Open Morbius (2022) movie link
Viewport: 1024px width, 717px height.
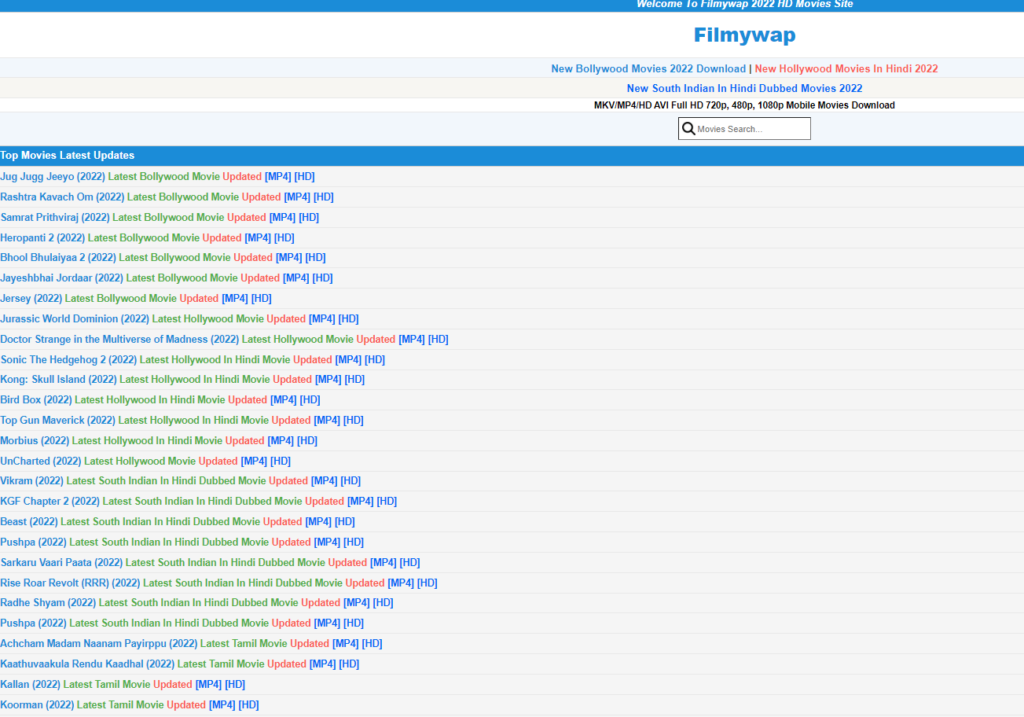pos(159,440)
